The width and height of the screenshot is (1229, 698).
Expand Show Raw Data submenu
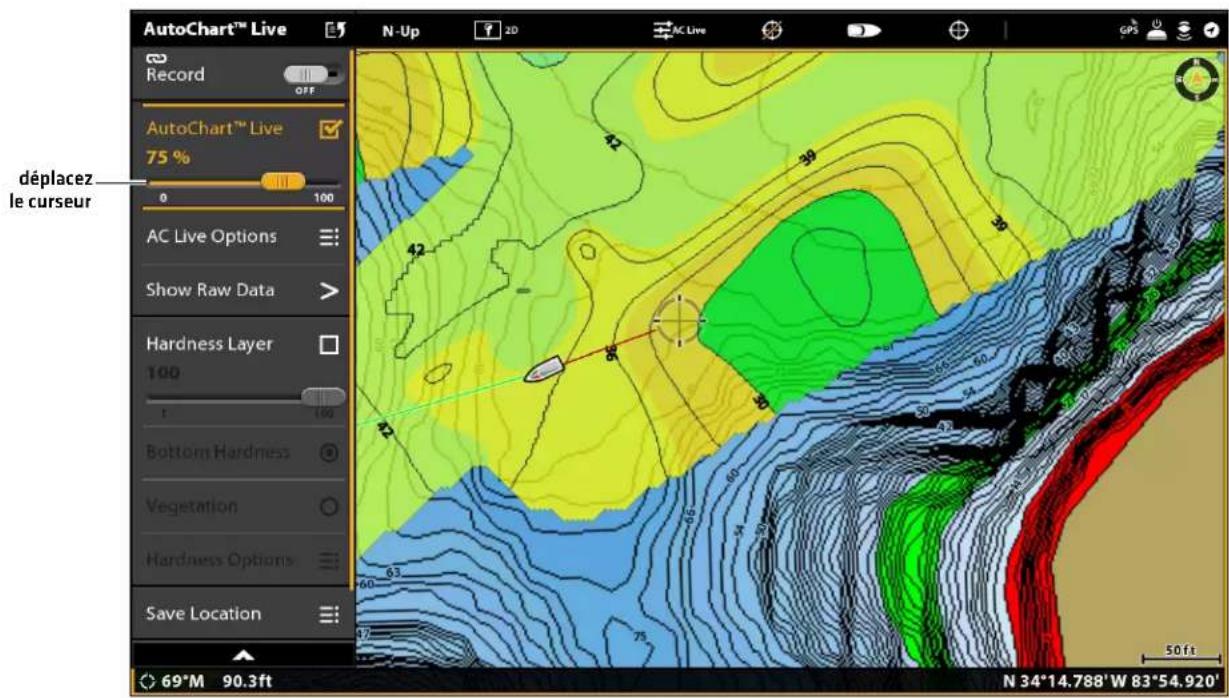pyautogui.click(x=243, y=290)
